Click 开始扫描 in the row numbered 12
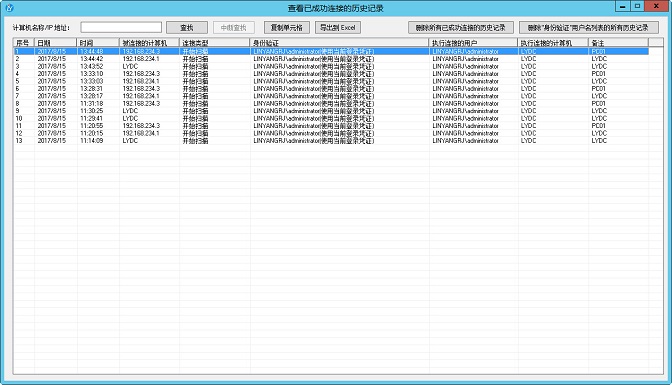Screen dimensions: 672x385 coord(195,133)
